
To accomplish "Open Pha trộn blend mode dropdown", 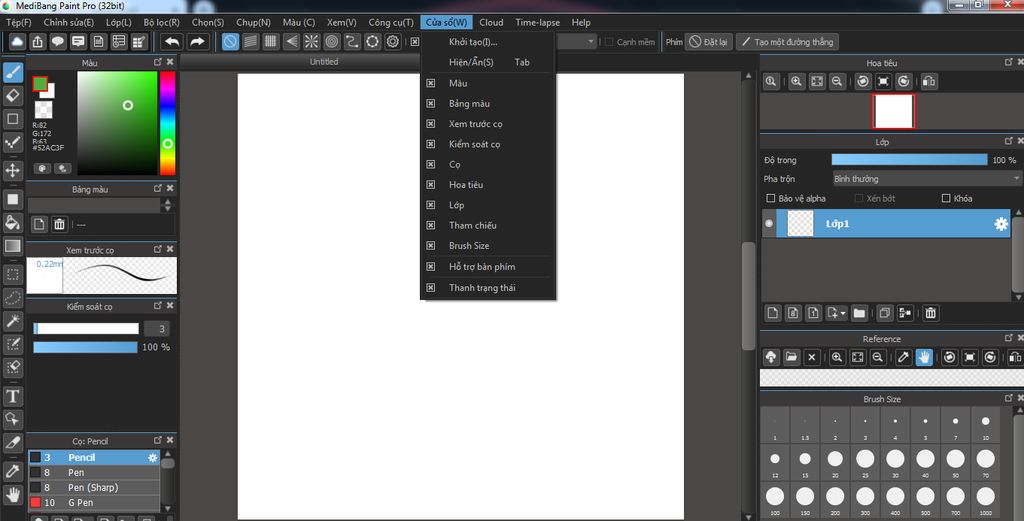I will point(926,178).
